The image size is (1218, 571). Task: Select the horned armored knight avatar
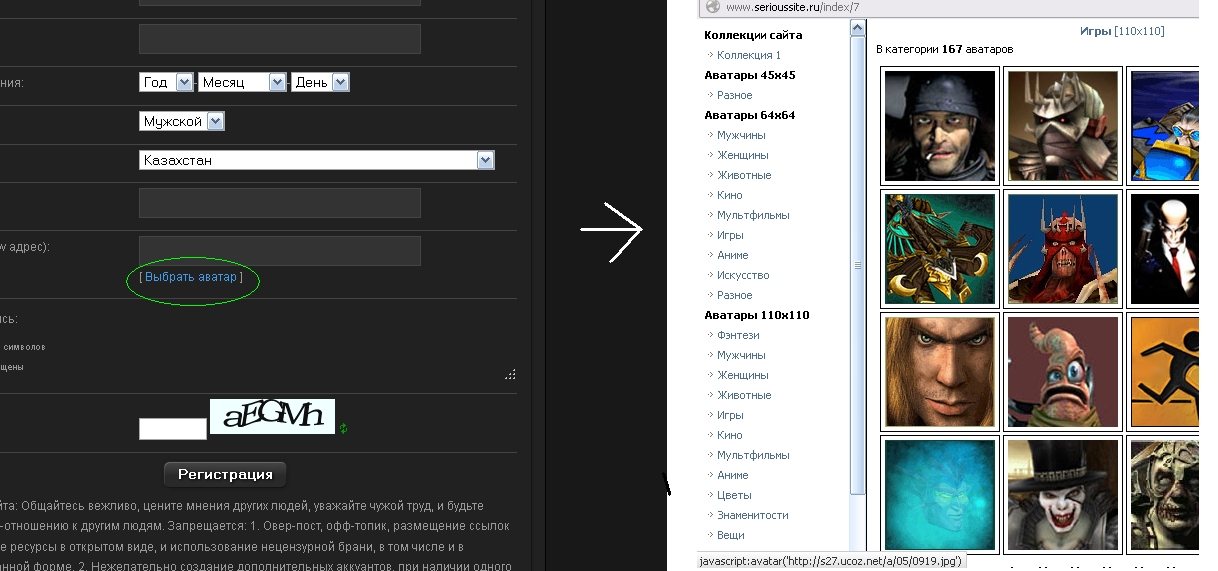click(1063, 125)
